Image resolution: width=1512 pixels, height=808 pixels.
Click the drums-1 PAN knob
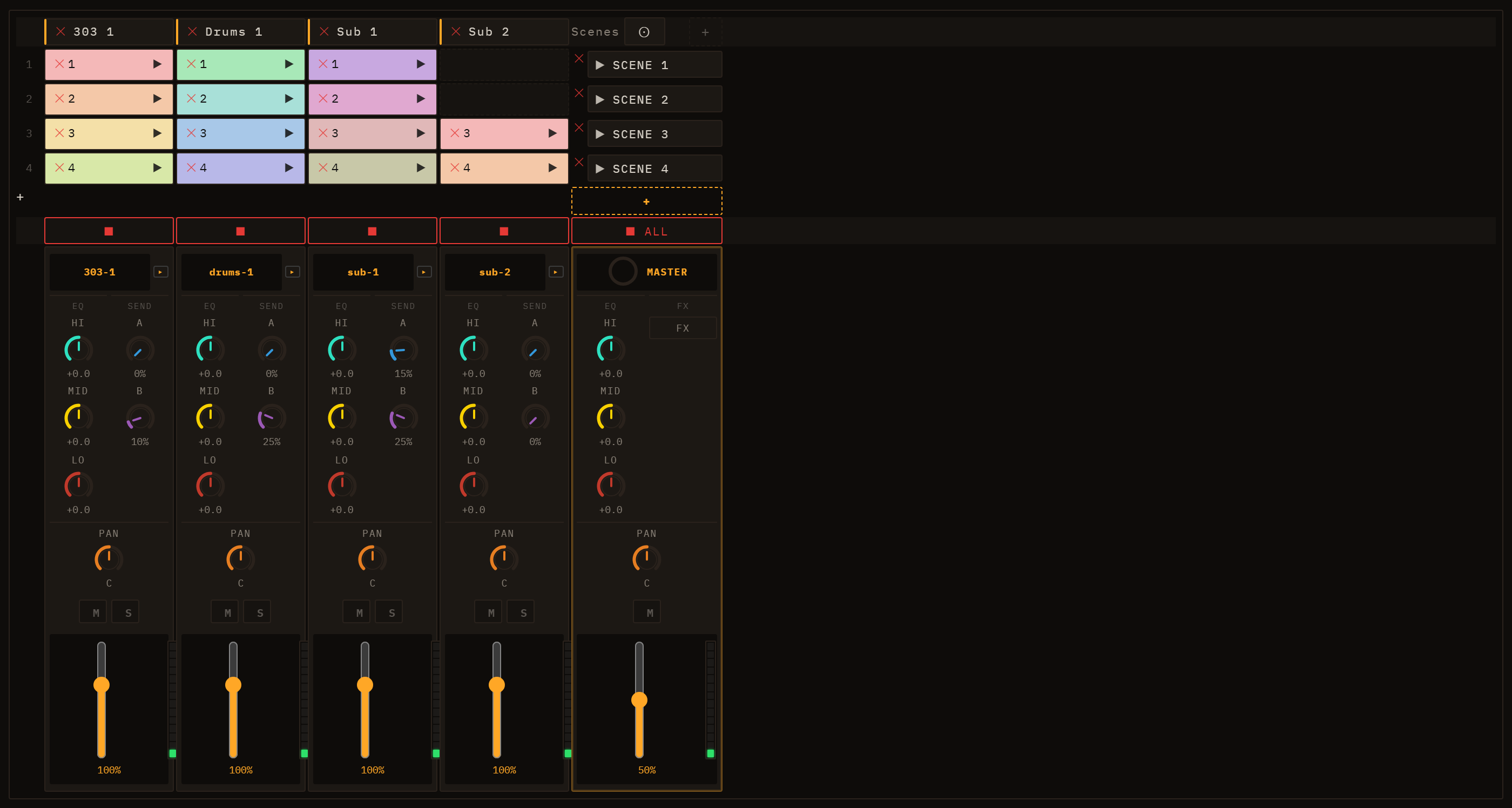coord(241,559)
